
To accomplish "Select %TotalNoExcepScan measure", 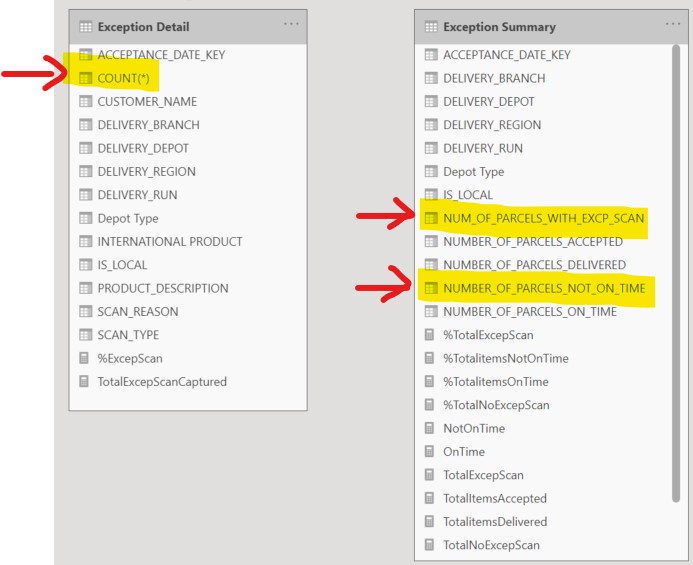I will 496,405.
